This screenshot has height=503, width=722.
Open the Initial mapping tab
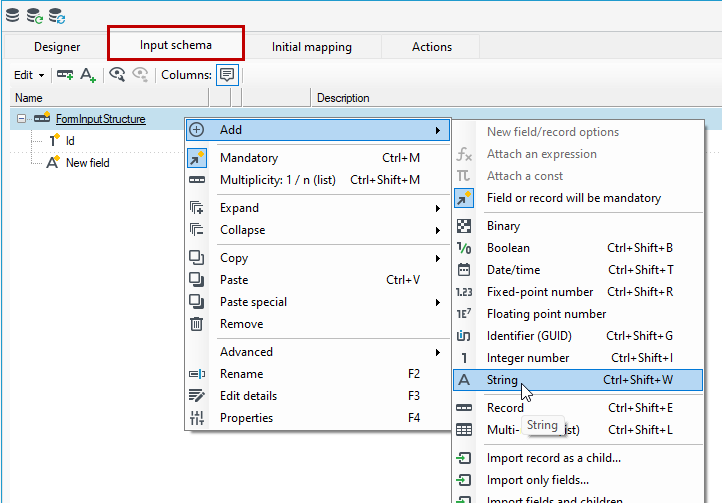click(312, 47)
